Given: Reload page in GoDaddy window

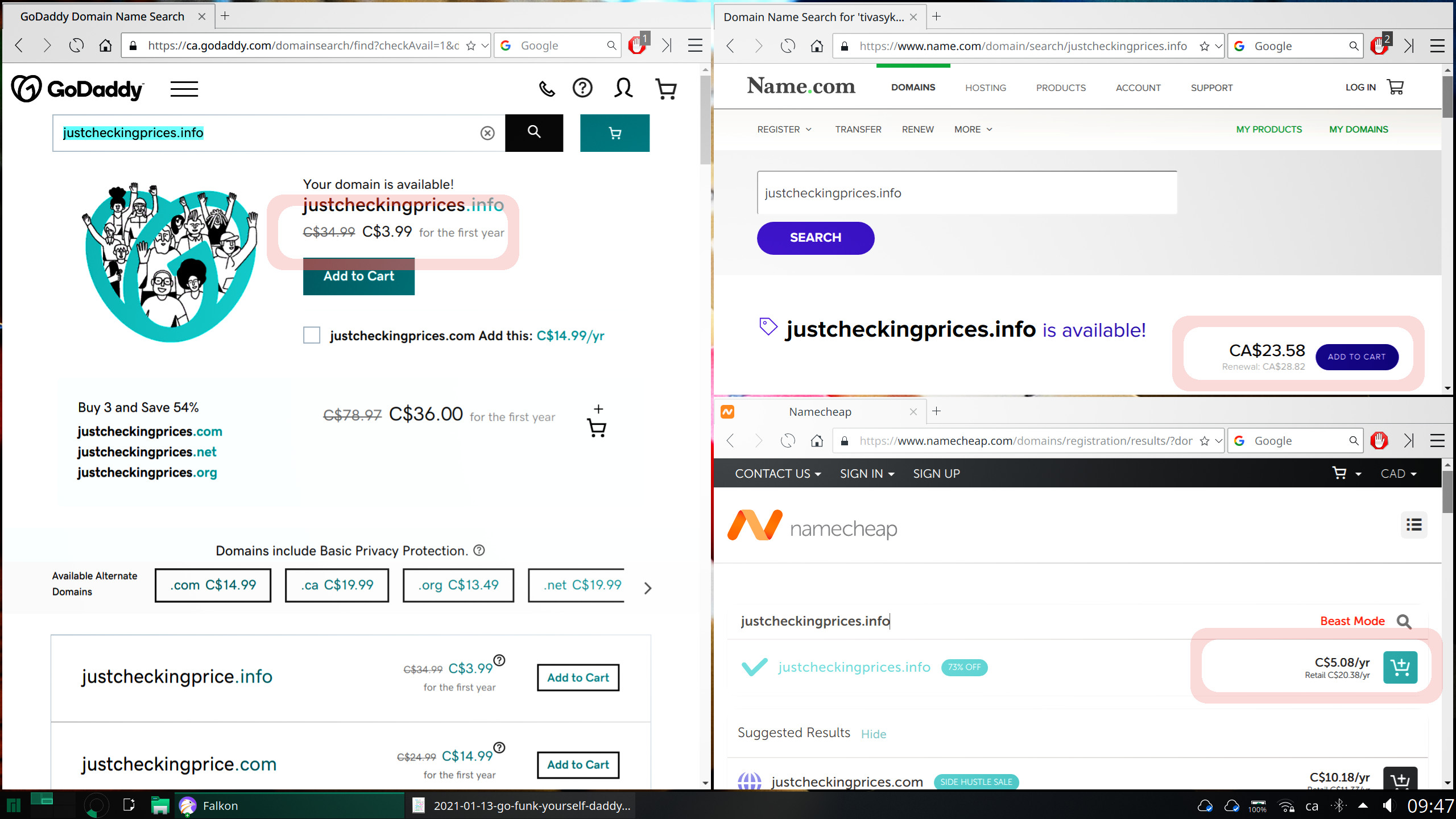Looking at the screenshot, I should click(76, 45).
